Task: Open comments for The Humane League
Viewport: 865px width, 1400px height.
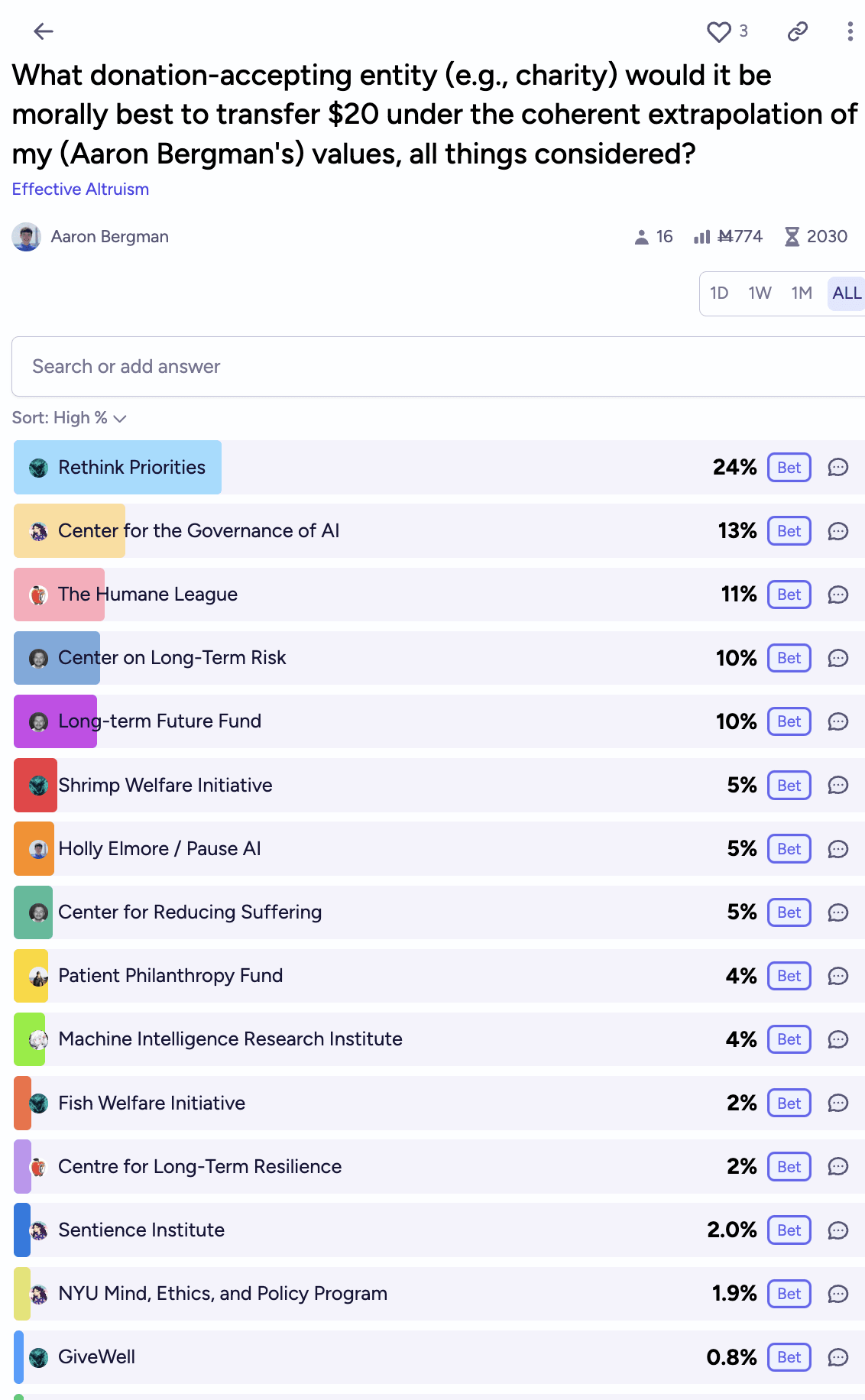Action: [x=838, y=595]
